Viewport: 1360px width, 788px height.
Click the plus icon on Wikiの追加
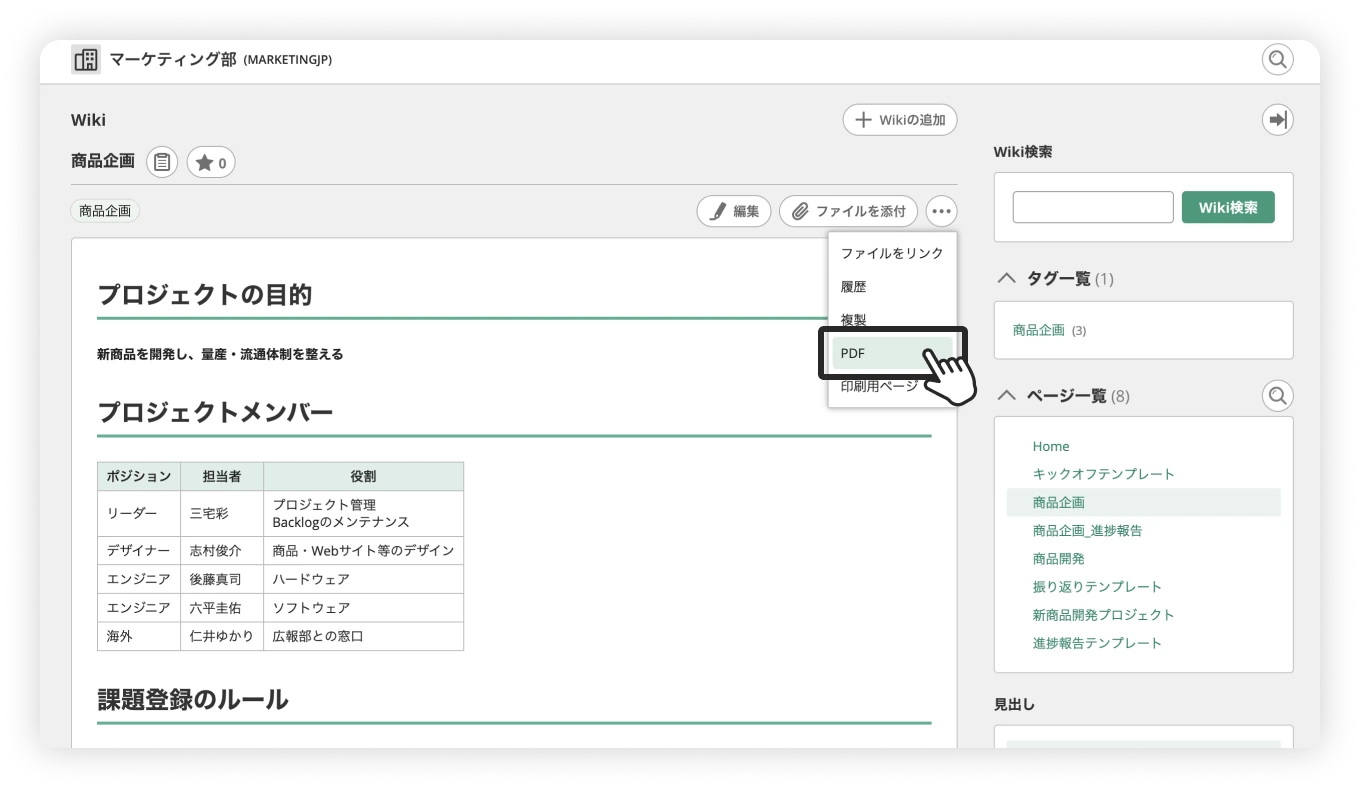[x=863, y=119]
